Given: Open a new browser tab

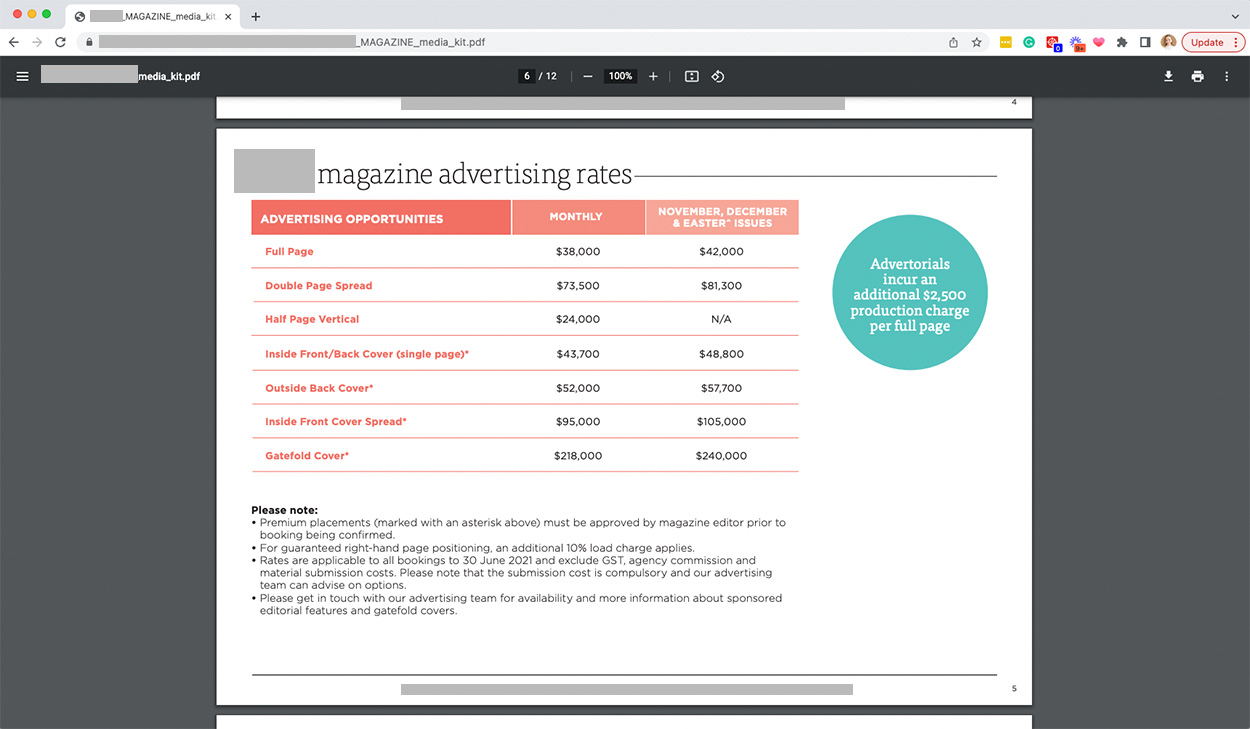Looking at the screenshot, I should pos(256,16).
